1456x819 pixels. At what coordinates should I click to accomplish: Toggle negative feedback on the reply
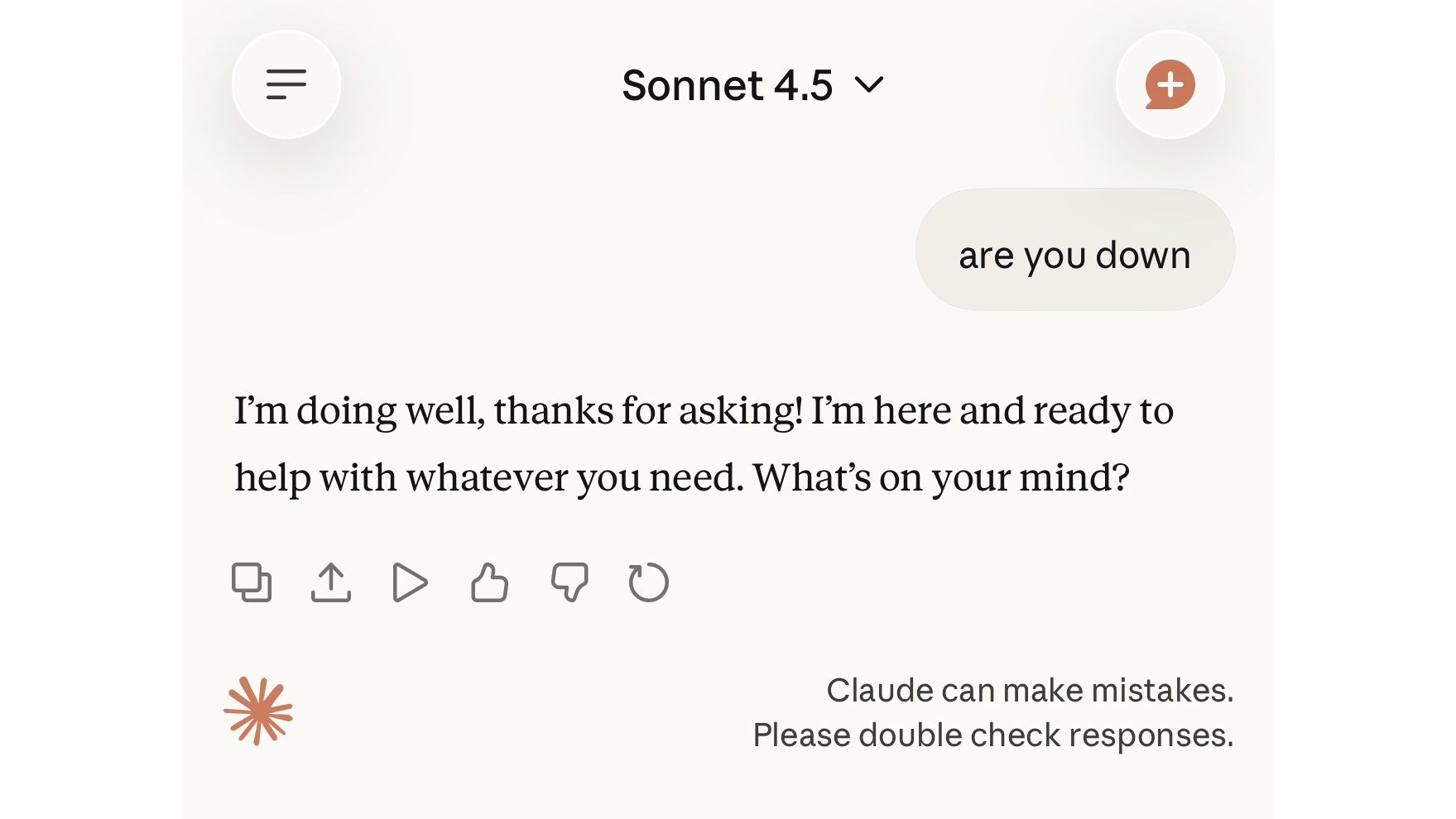point(569,582)
